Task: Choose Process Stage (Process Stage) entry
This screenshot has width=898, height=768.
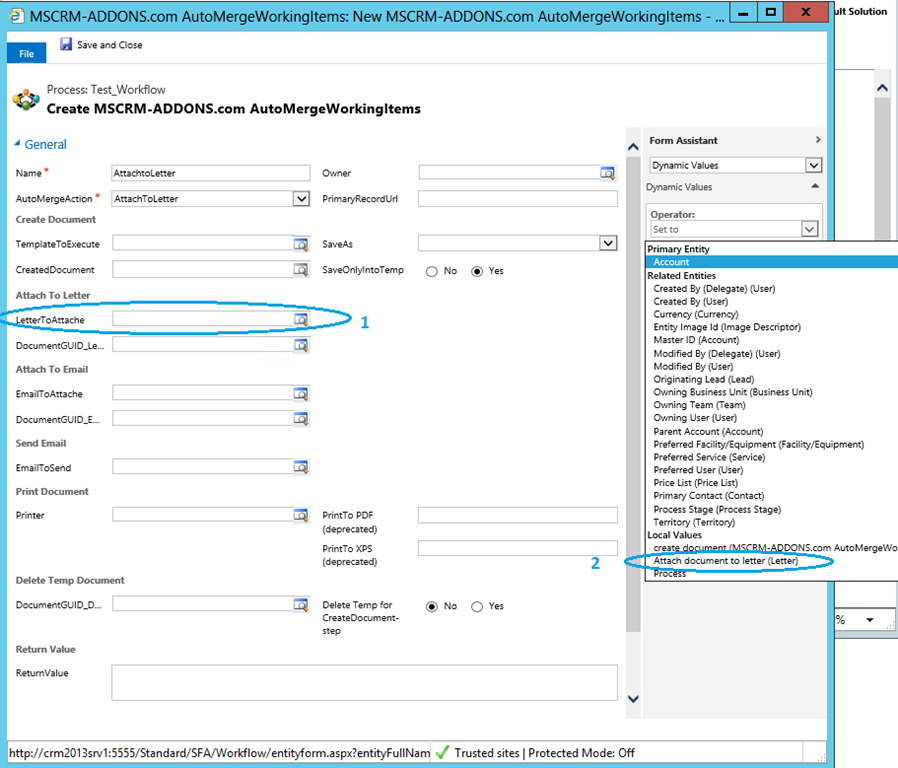Action: [x=717, y=509]
